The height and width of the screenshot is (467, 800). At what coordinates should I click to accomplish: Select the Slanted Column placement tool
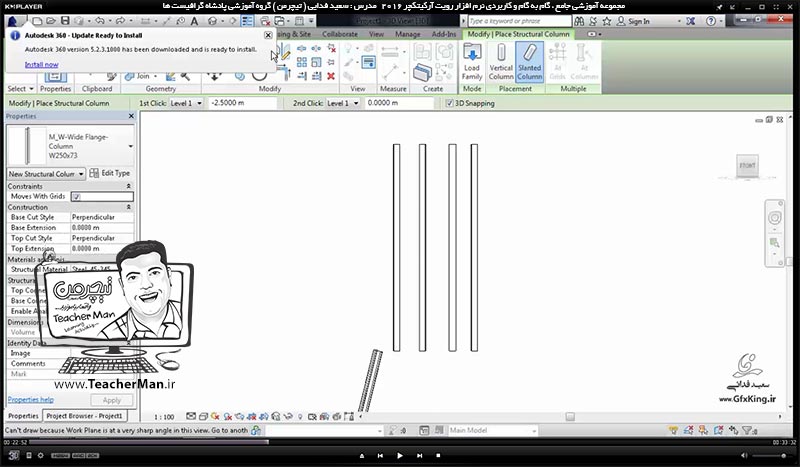tap(530, 62)
